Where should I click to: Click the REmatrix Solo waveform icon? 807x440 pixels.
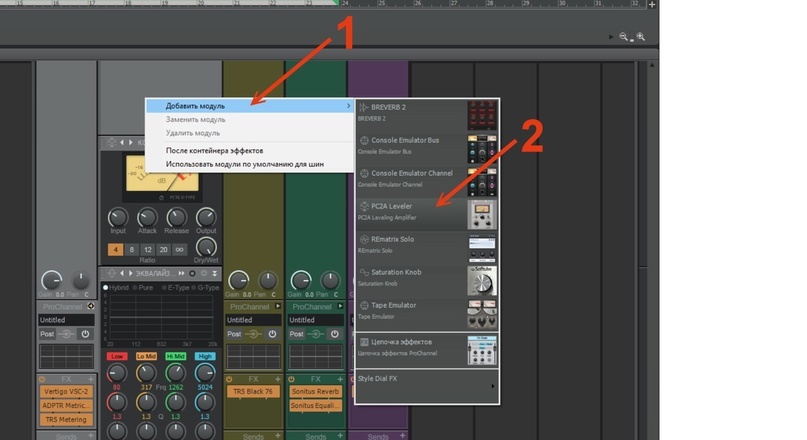tap(364, 239)
